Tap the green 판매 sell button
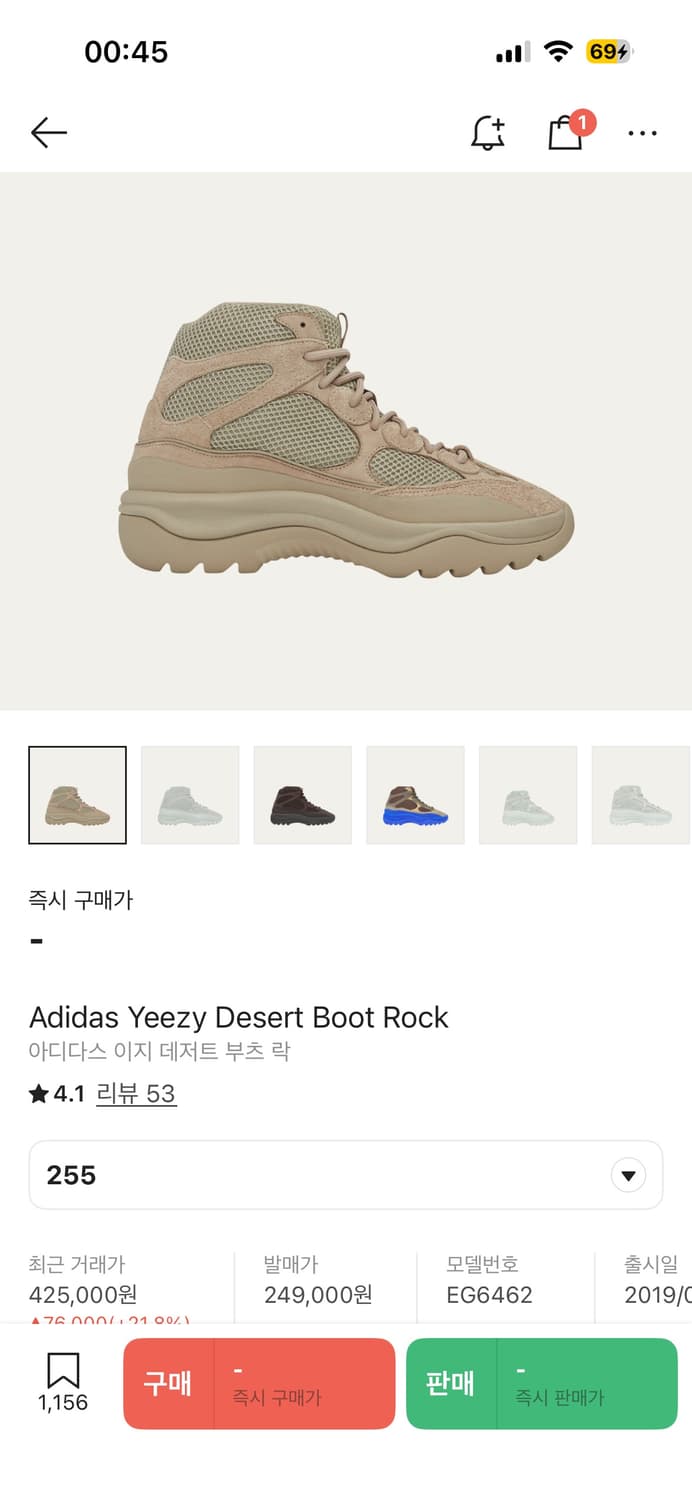Viewport: 692px width, 1500px height. [x=542, y=1384]
